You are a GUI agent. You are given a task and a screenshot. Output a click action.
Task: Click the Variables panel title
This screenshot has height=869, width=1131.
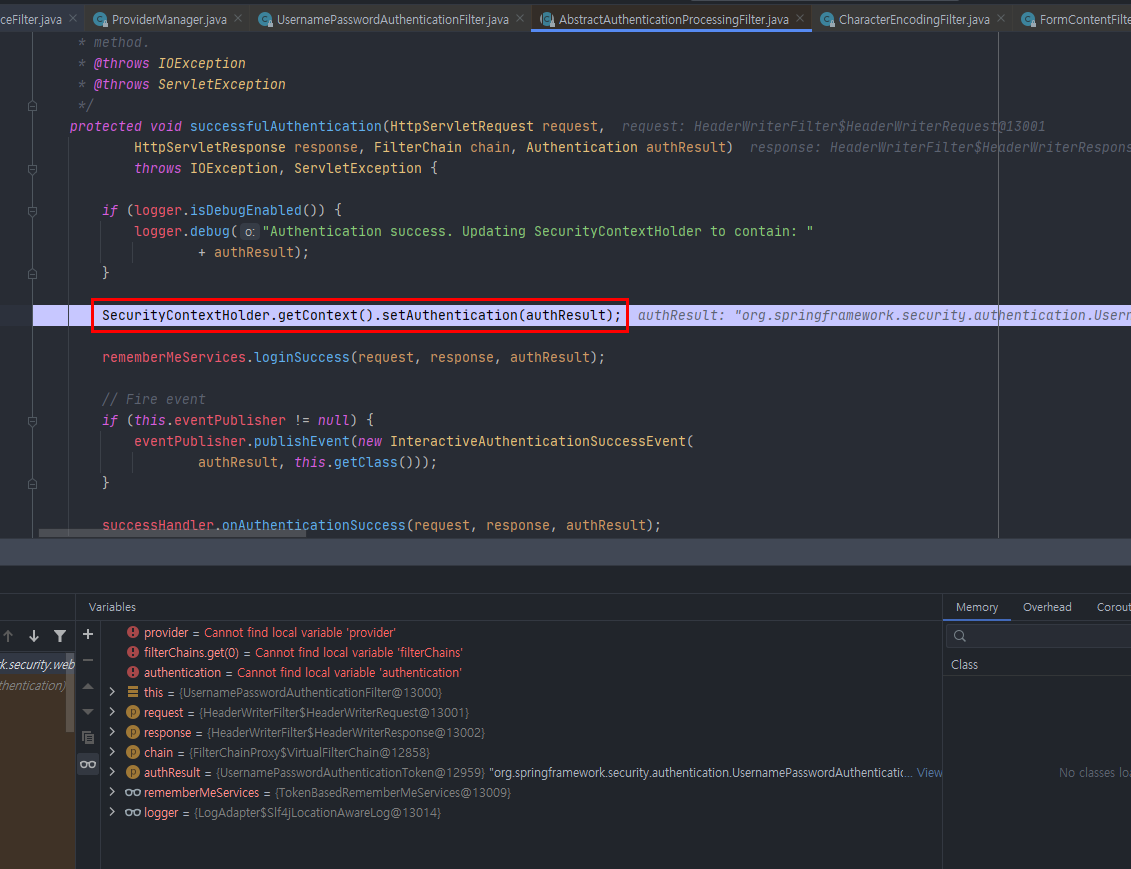click(112, 607)
